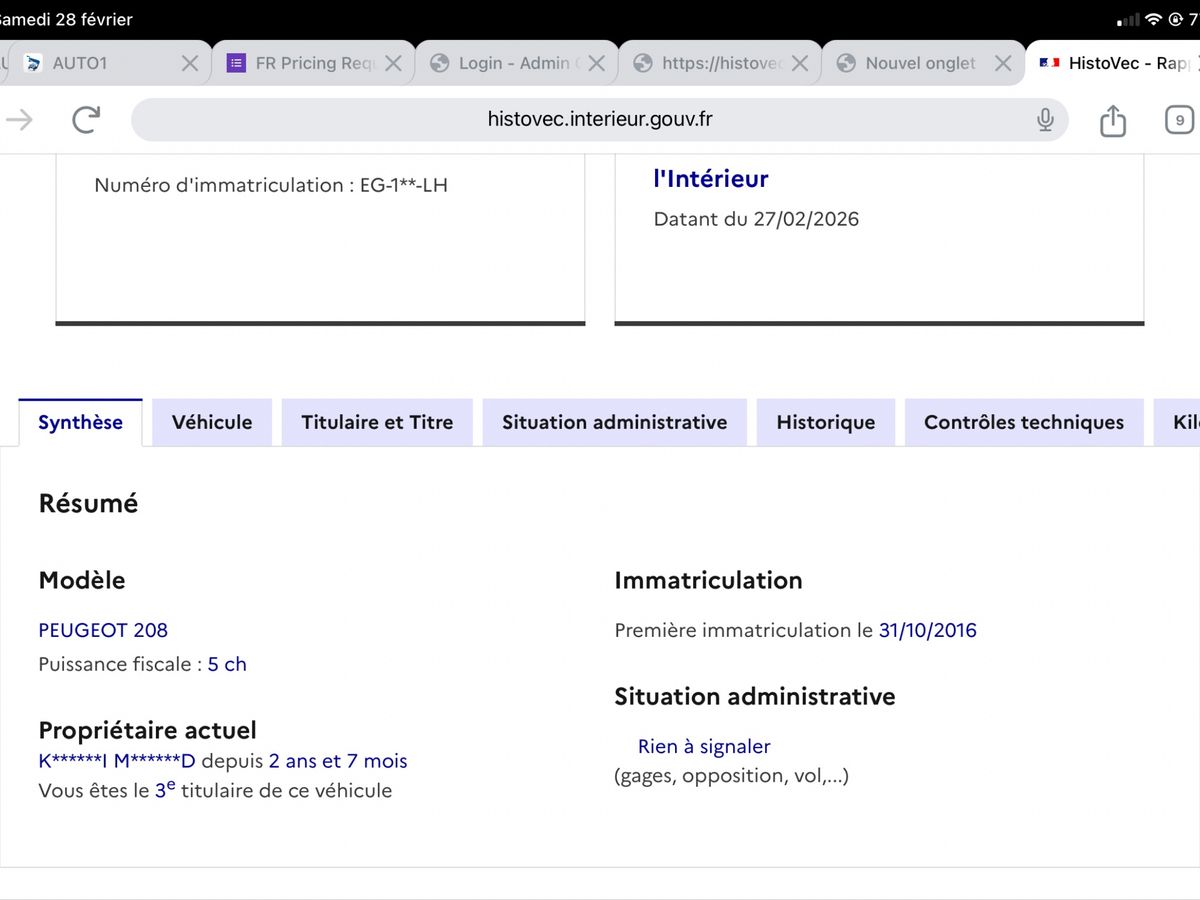Click the 31/10/2016 first registration date
The image size is (1200, 900).
pyautogui.click(x=928, y=630)
